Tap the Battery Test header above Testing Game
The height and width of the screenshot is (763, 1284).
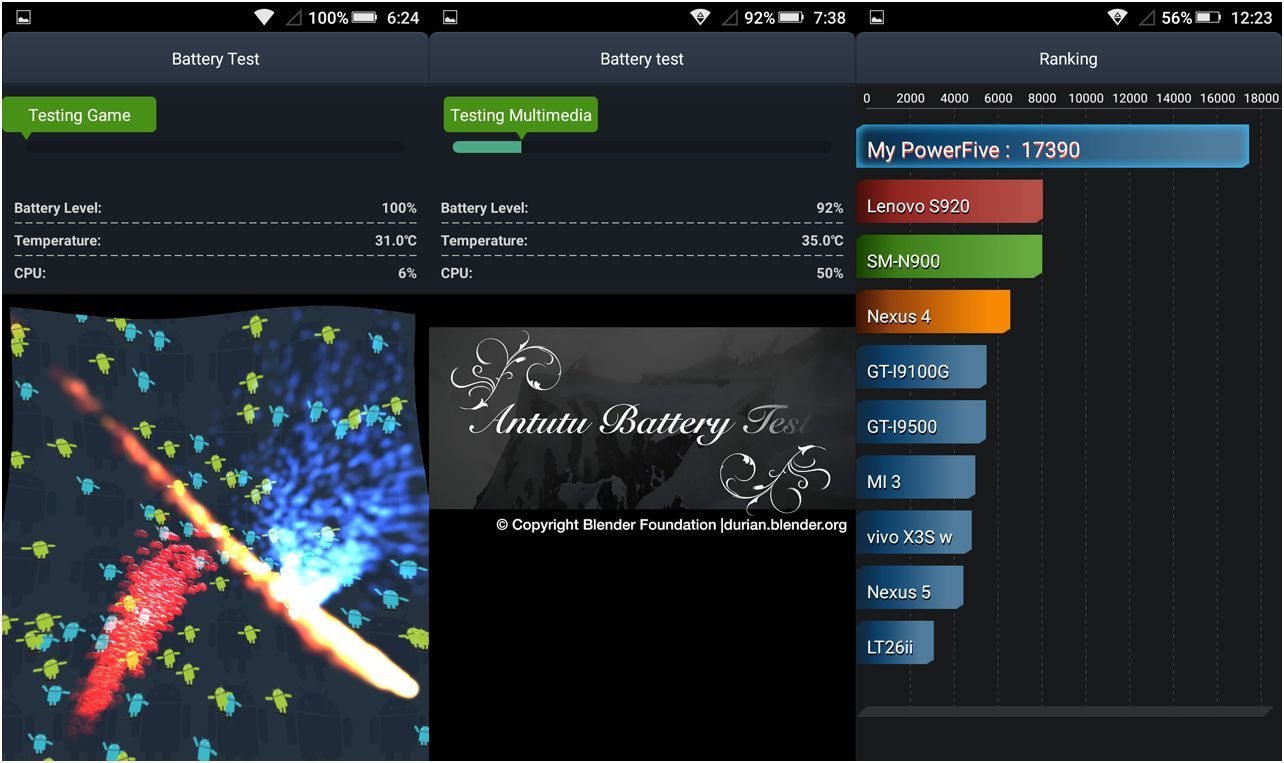215,59
